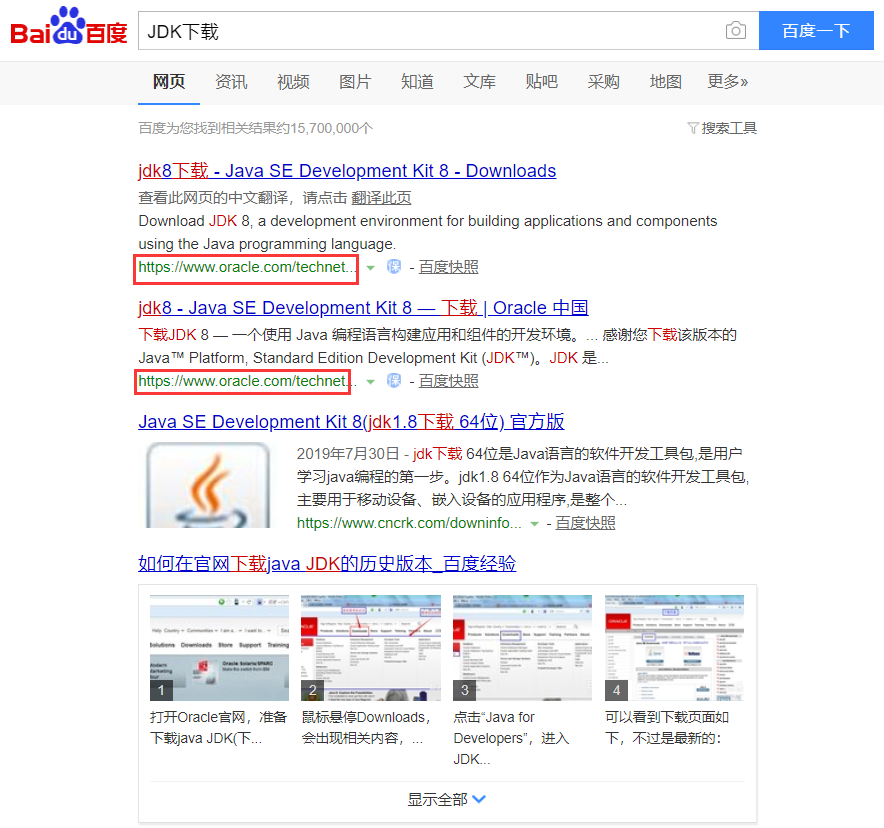The image size is (884, 828).
Task: Click step 4 download page thumbnail
Action: pos(674,648)
